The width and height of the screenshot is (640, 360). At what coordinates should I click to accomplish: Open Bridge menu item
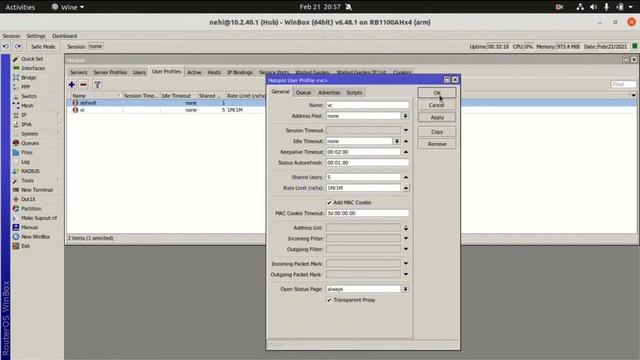coord(29,78)
